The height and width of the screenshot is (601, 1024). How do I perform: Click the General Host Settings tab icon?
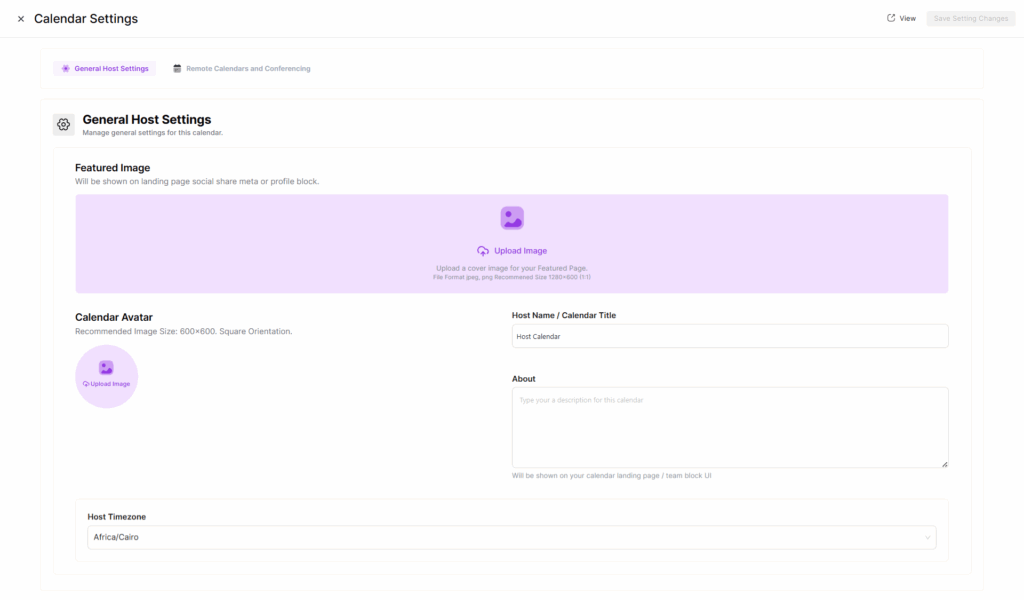[x=66, y=69]
